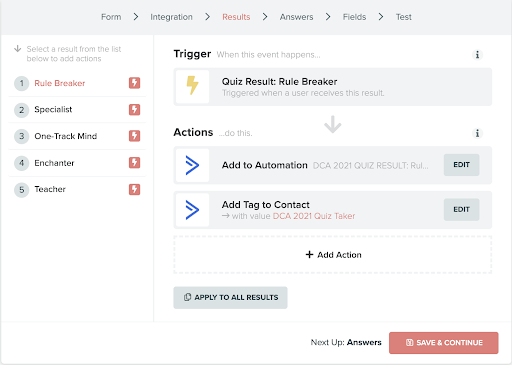
Task: Click the yellow lightning trigger icon
Action: [192, 86]
